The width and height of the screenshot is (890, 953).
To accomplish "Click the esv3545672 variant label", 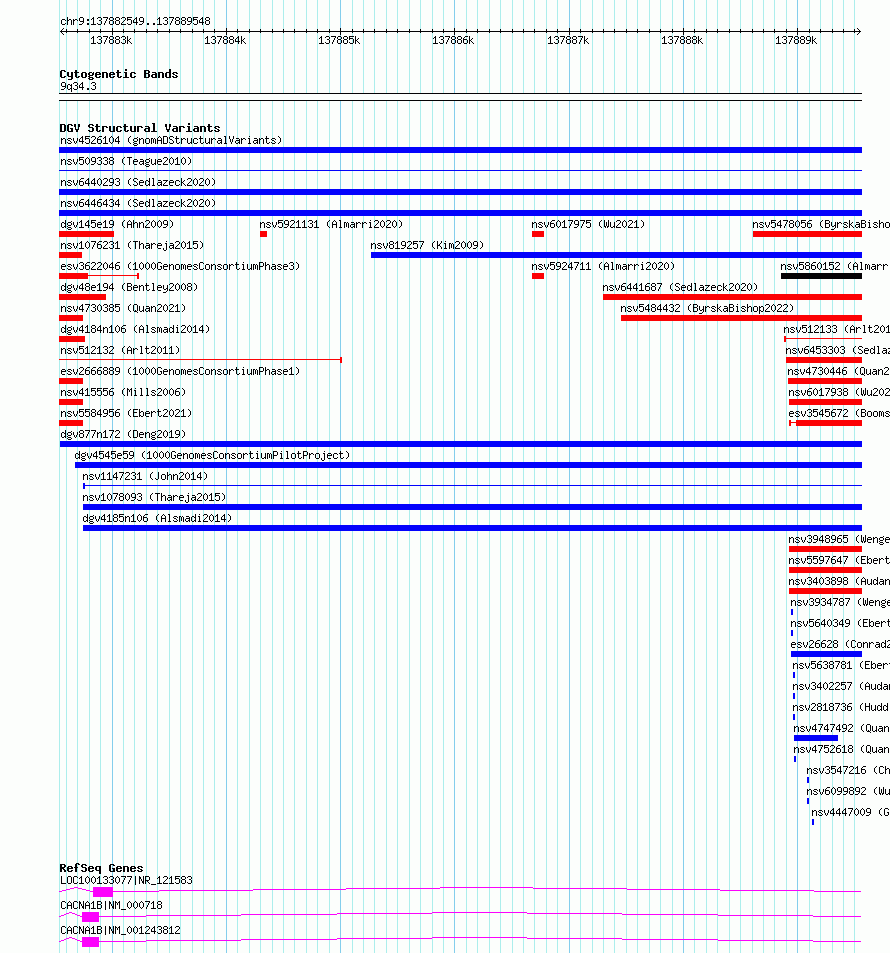I will [x=839, y=413].
